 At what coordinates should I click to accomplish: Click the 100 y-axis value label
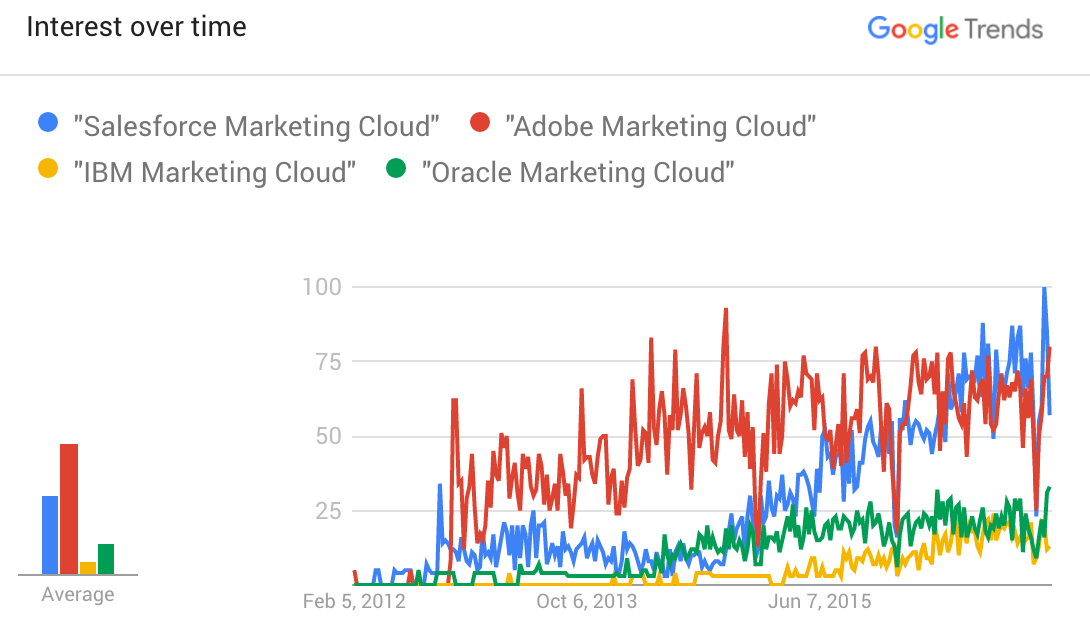(321, 287)
